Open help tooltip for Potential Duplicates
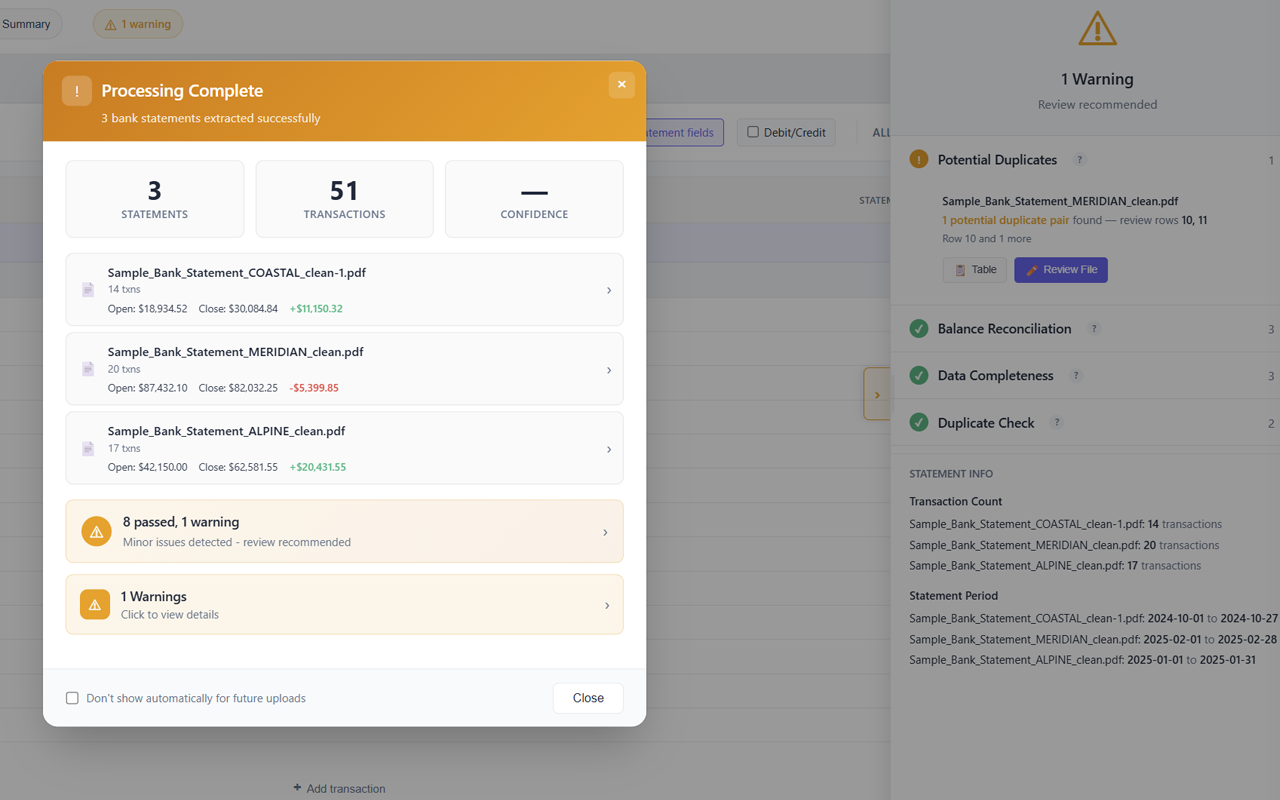 click(1079, 160)
